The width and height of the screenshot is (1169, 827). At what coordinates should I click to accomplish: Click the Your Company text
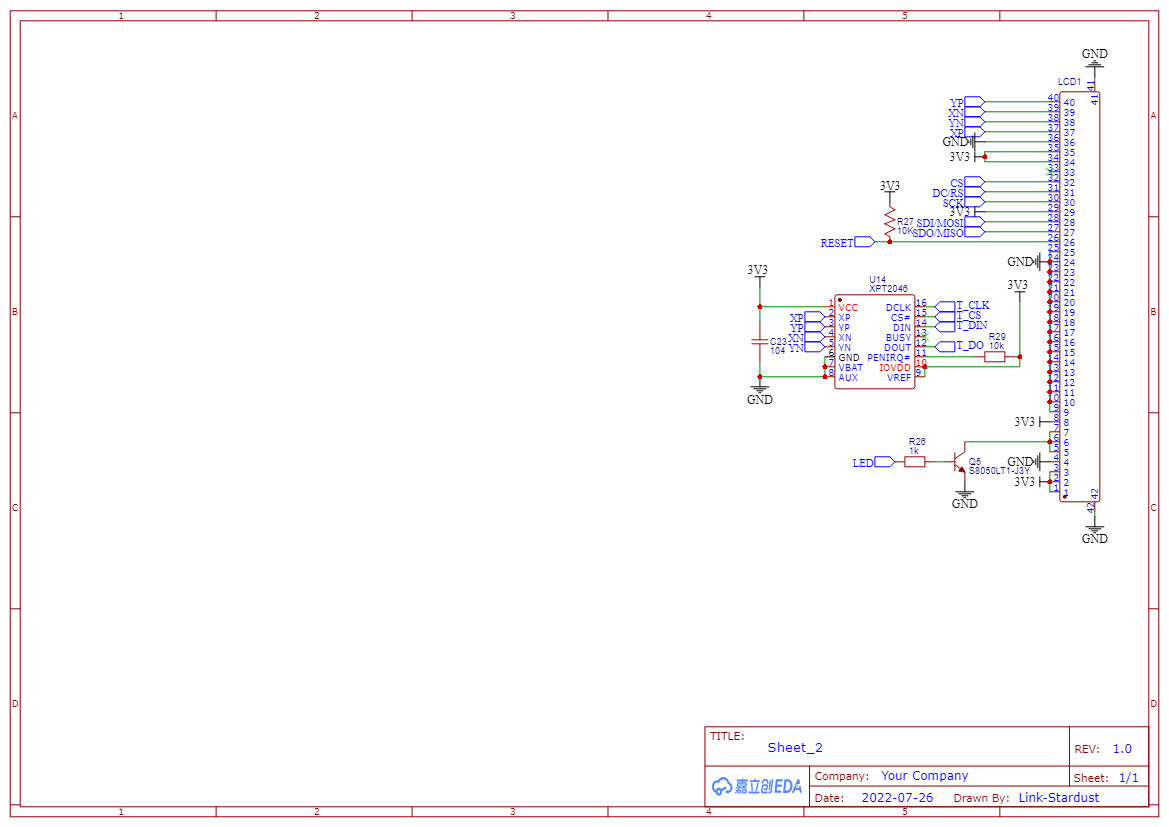[924, 776]
